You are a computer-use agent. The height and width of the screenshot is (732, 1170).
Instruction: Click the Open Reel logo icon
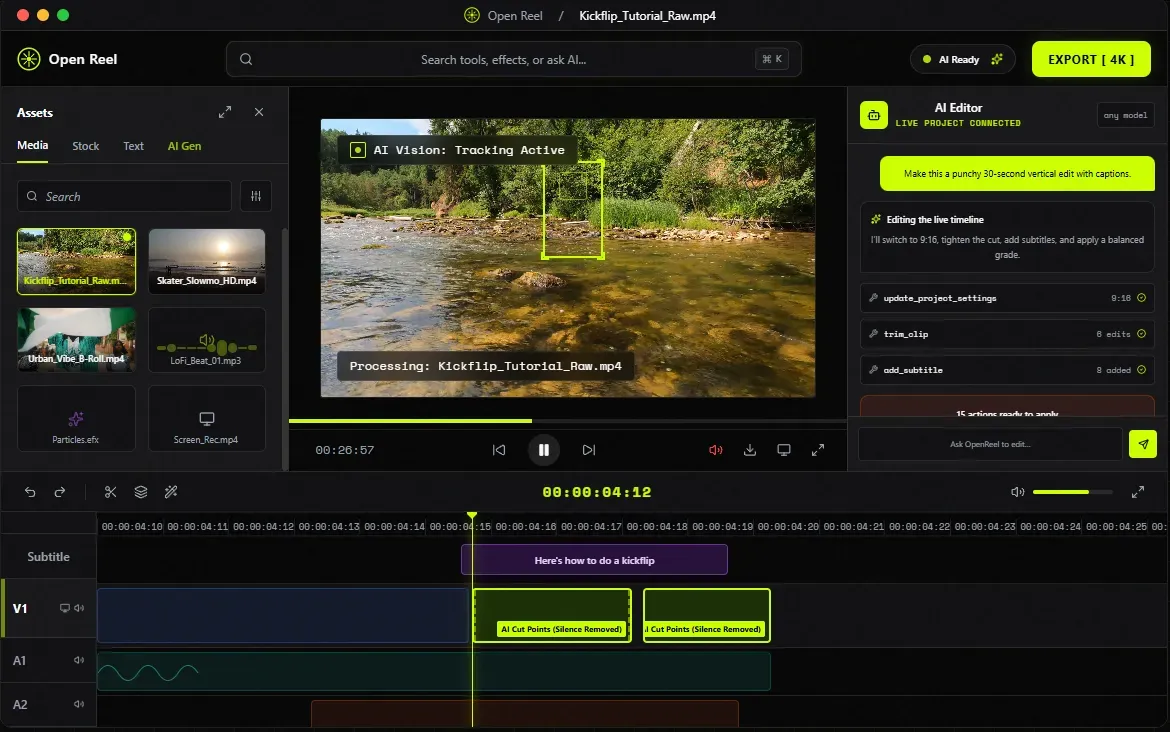(x=29, y=59)
